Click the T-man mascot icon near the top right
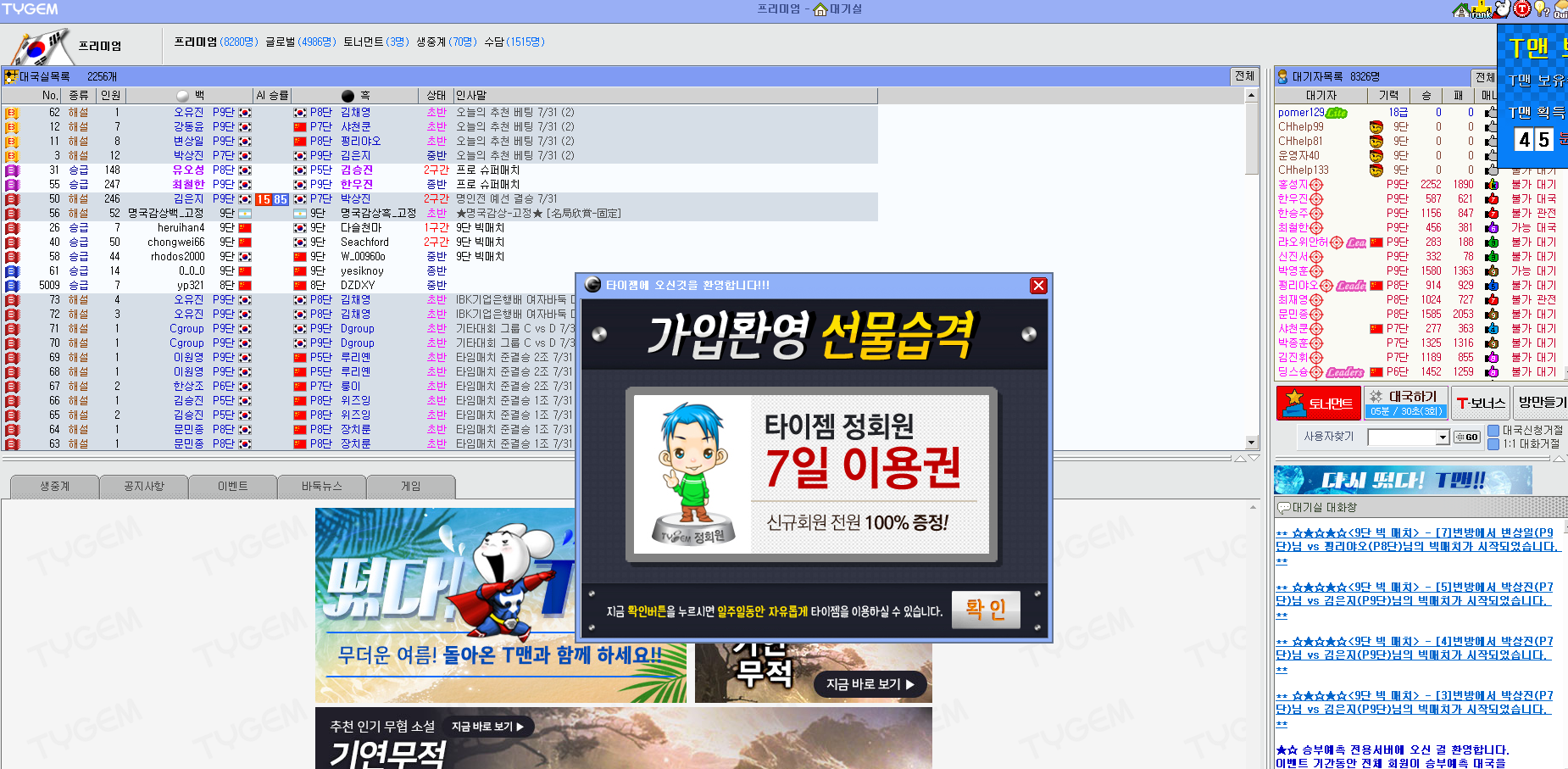The height and width of the screenshot is (769, 1568). tap(1500, 9)
